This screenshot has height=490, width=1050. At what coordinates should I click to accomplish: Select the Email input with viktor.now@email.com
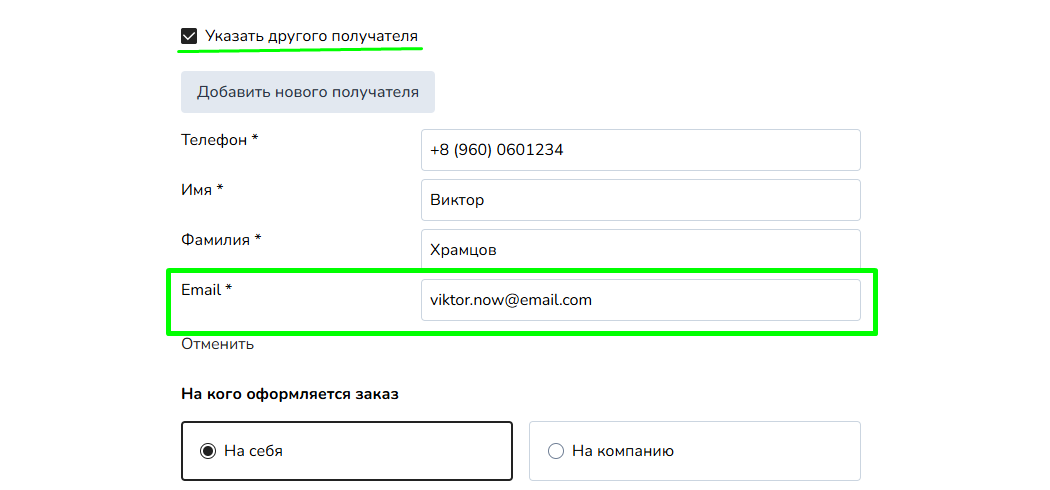[640, 300]
